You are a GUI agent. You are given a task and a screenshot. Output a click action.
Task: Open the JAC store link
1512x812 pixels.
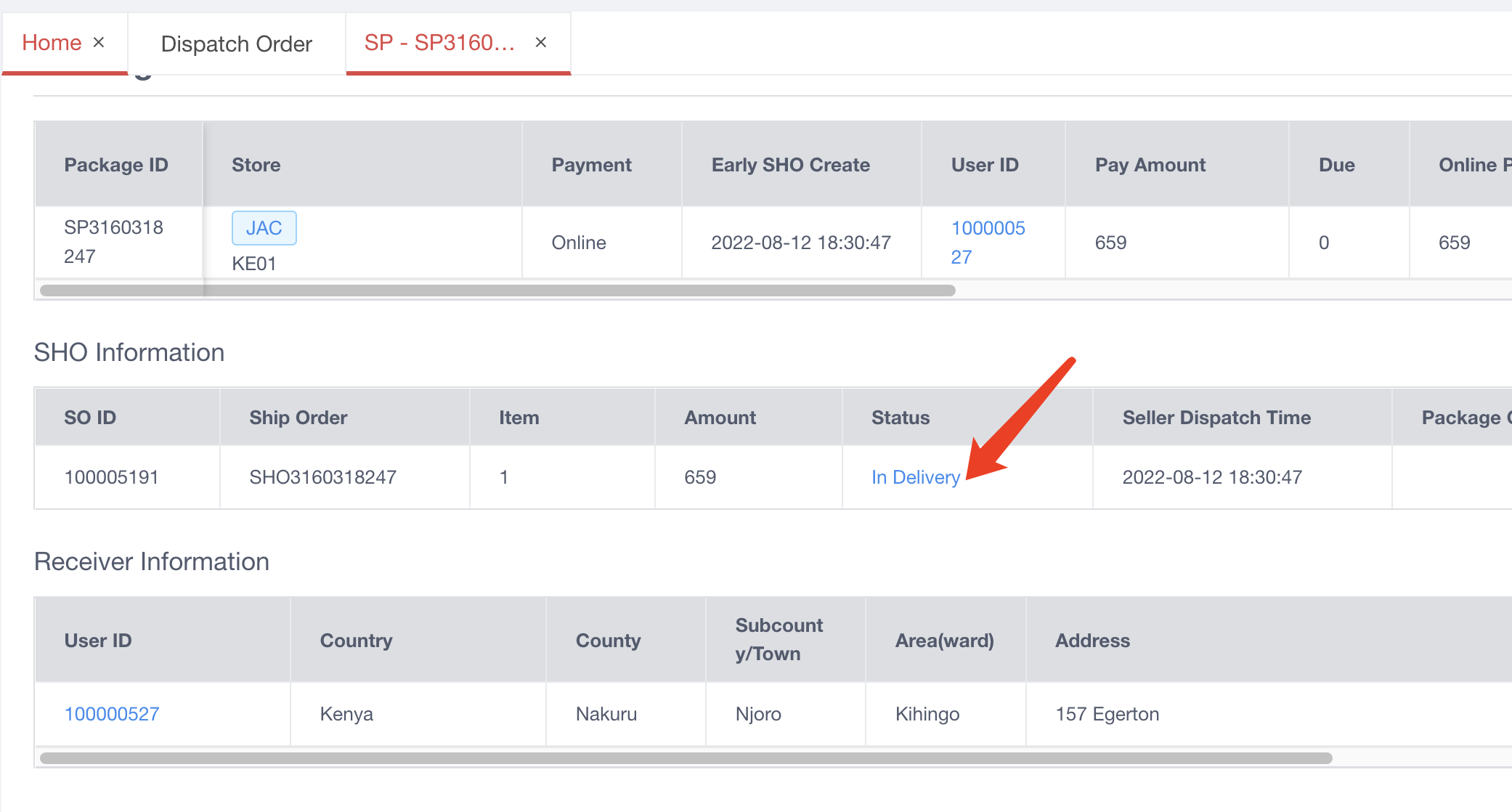click(264, 227)
